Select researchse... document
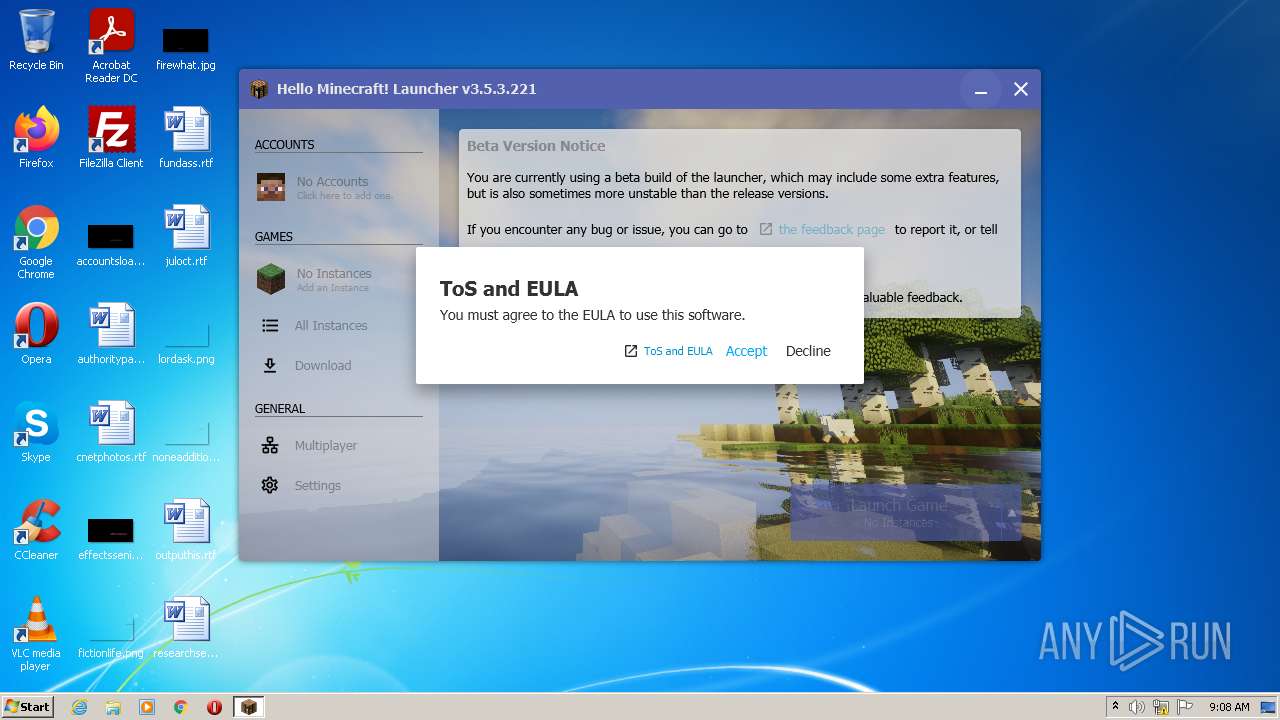Viewport: 1280px width, 720px height. coord(186,628)
